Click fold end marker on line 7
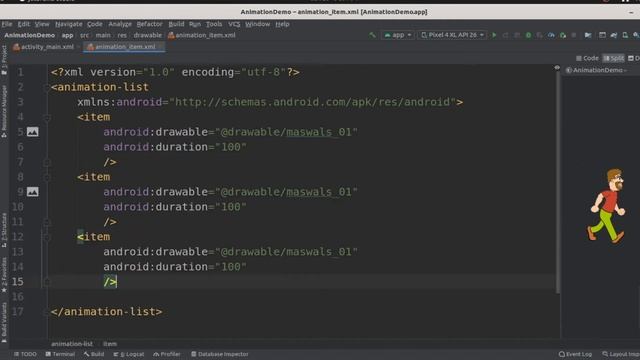The height and width of the screenshot is (360, 640). click(x=47, y=162)
